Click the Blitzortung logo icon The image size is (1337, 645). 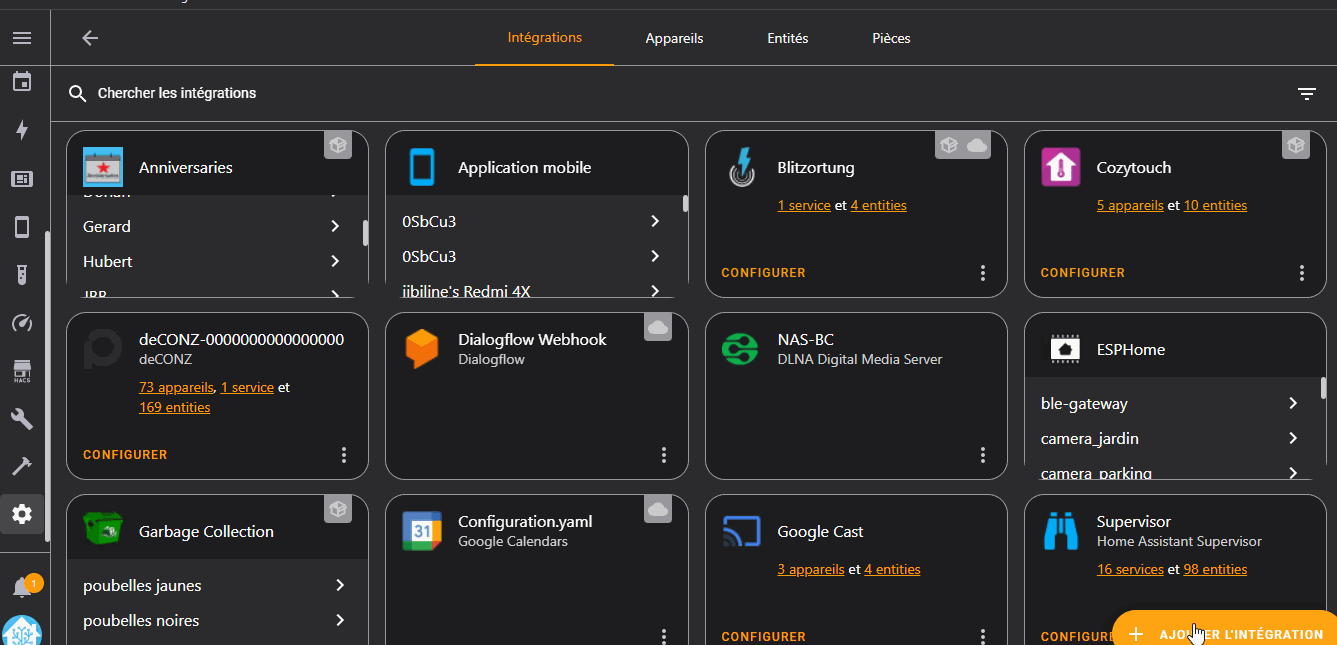(741, 167)
